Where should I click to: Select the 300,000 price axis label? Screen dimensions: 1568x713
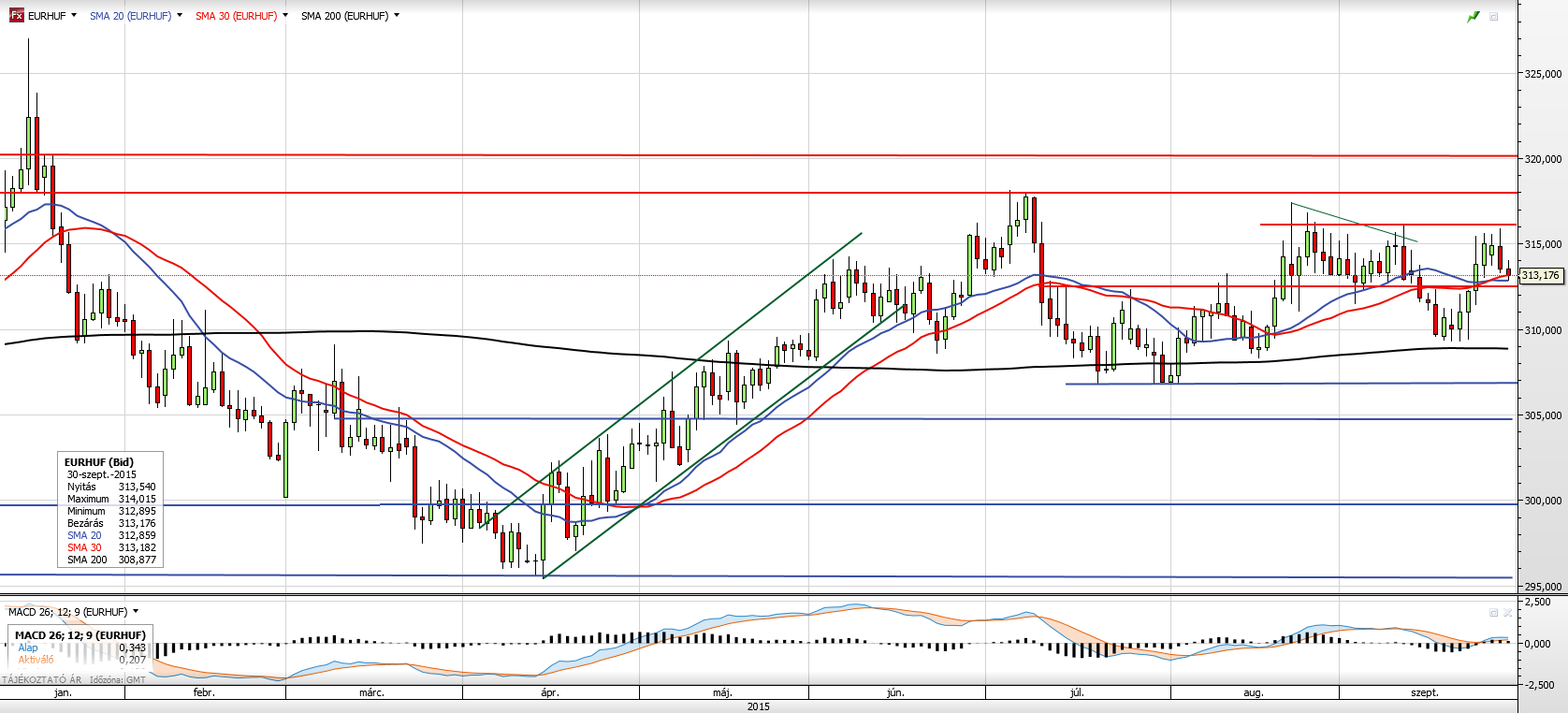[x=1543, y=501]
